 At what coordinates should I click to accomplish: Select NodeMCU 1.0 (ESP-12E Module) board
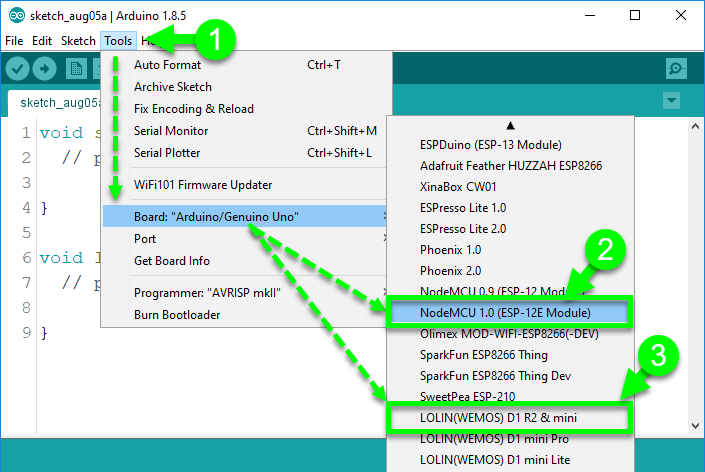pos(510,312)
